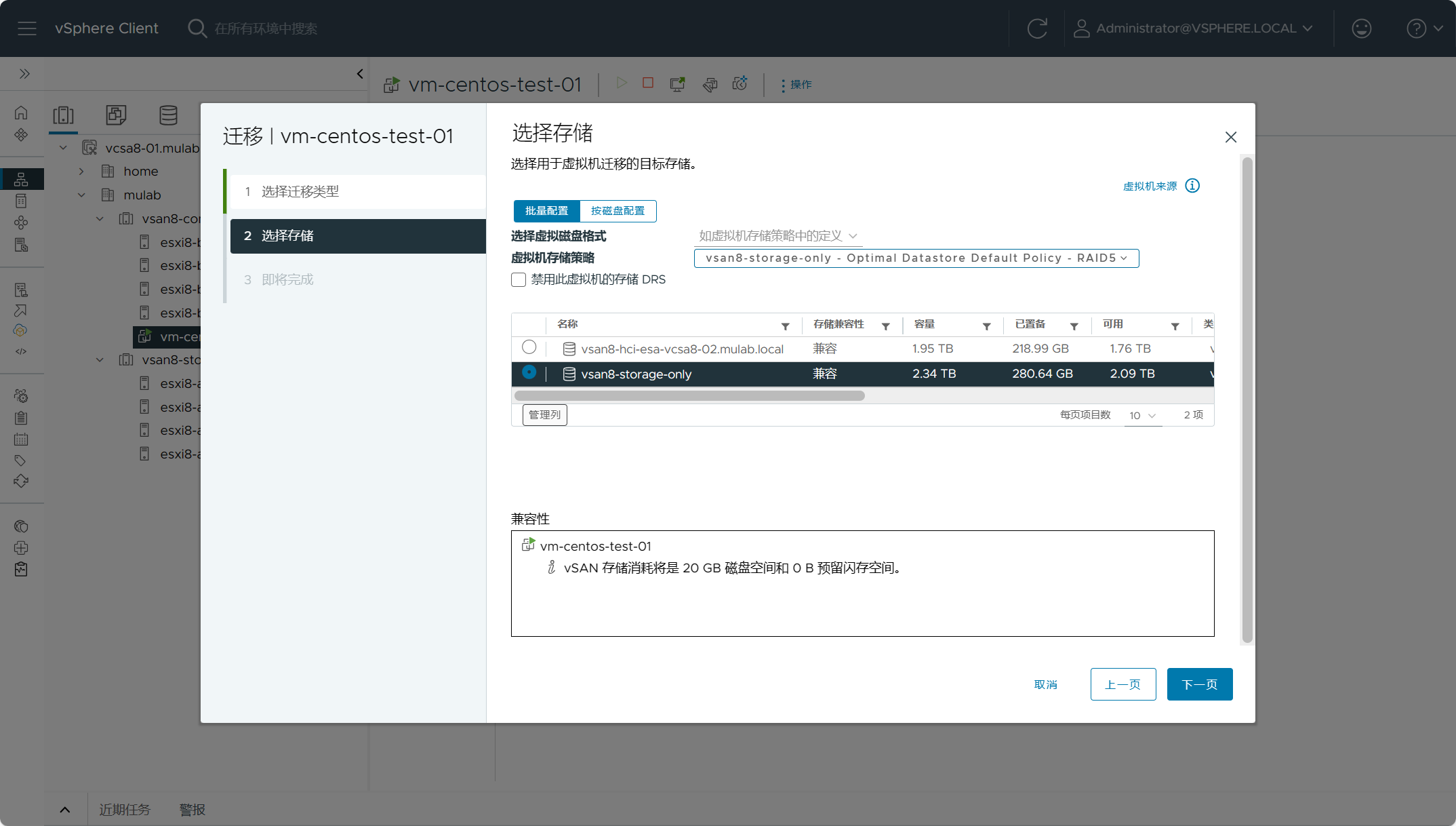Viewport: 1456px width, 826px height.
Task: Select the home datacenter tree item
Action: pyautogui.click(x=140, y=172)
